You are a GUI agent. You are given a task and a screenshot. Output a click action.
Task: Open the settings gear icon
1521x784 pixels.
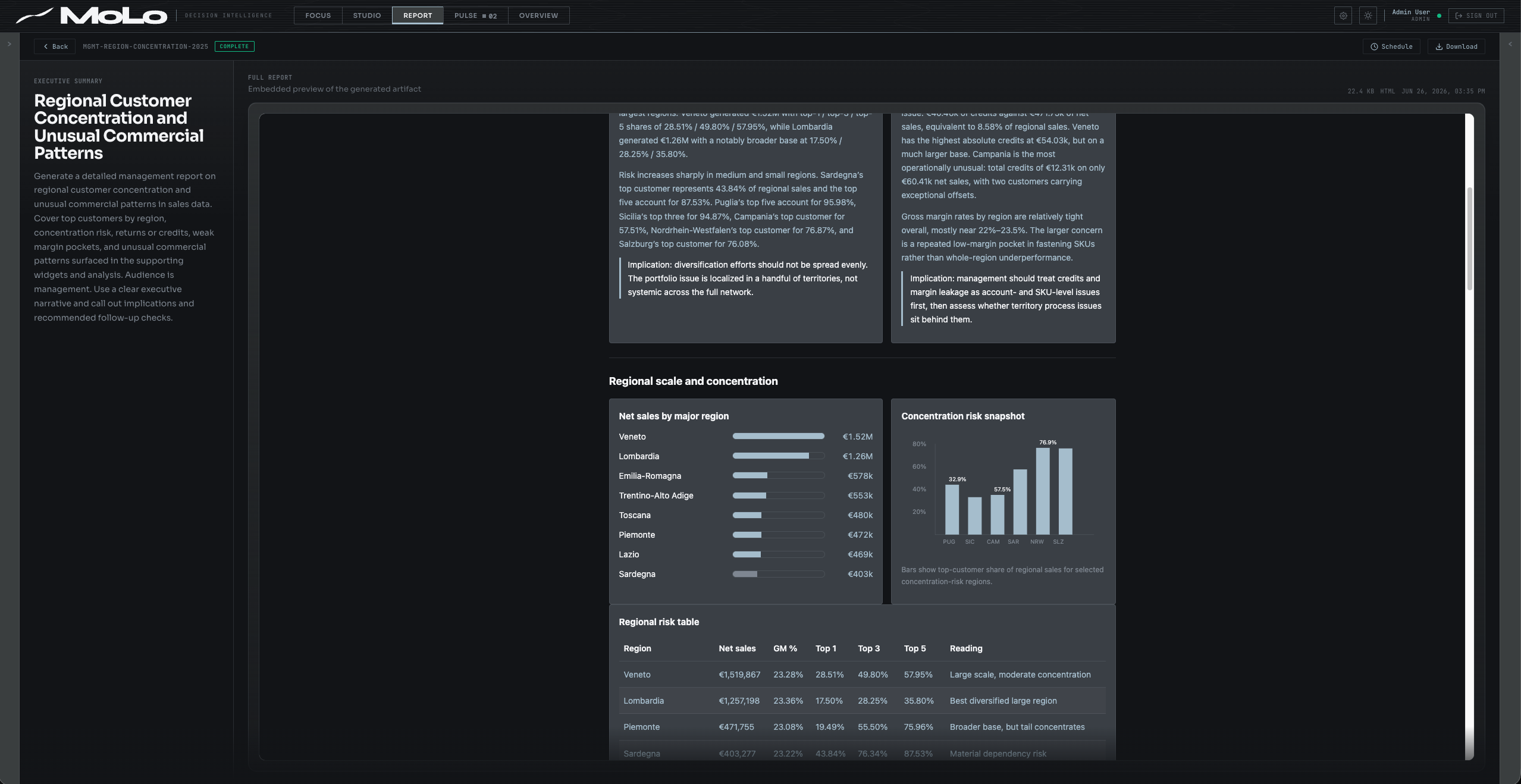(1343, 15)
